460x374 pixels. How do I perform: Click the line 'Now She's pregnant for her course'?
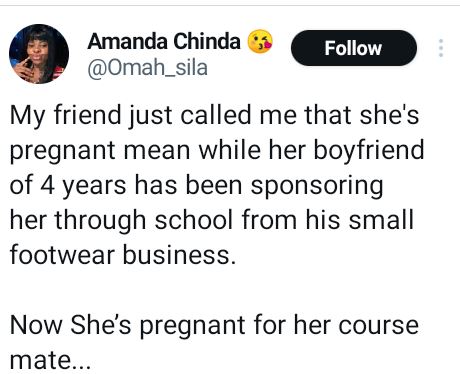click(x=214, y=326)
